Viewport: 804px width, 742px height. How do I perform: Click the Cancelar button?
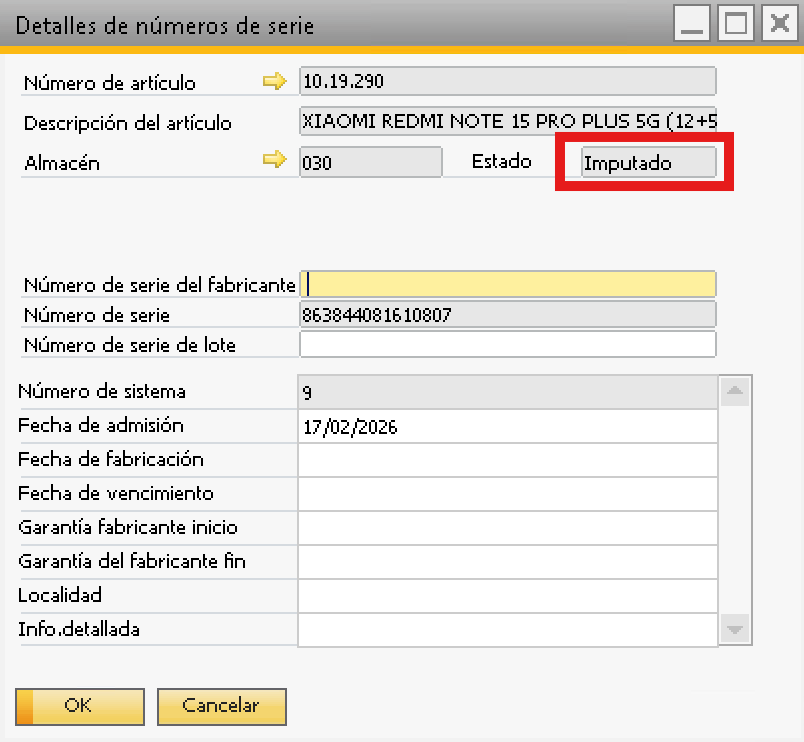pyautogui.click(x=222, y=706)
